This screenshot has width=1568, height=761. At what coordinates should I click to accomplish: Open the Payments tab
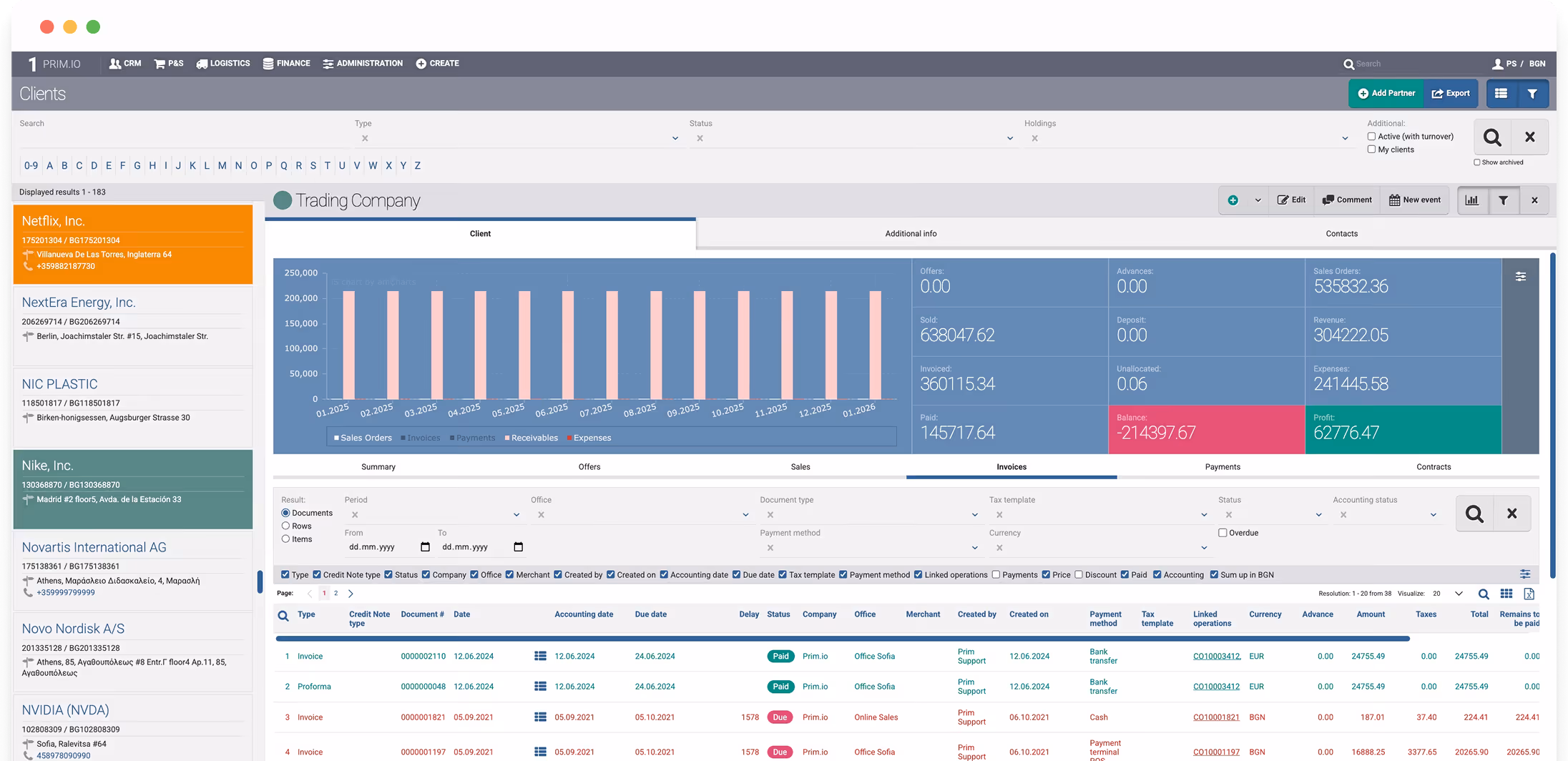coord(1222,467)
